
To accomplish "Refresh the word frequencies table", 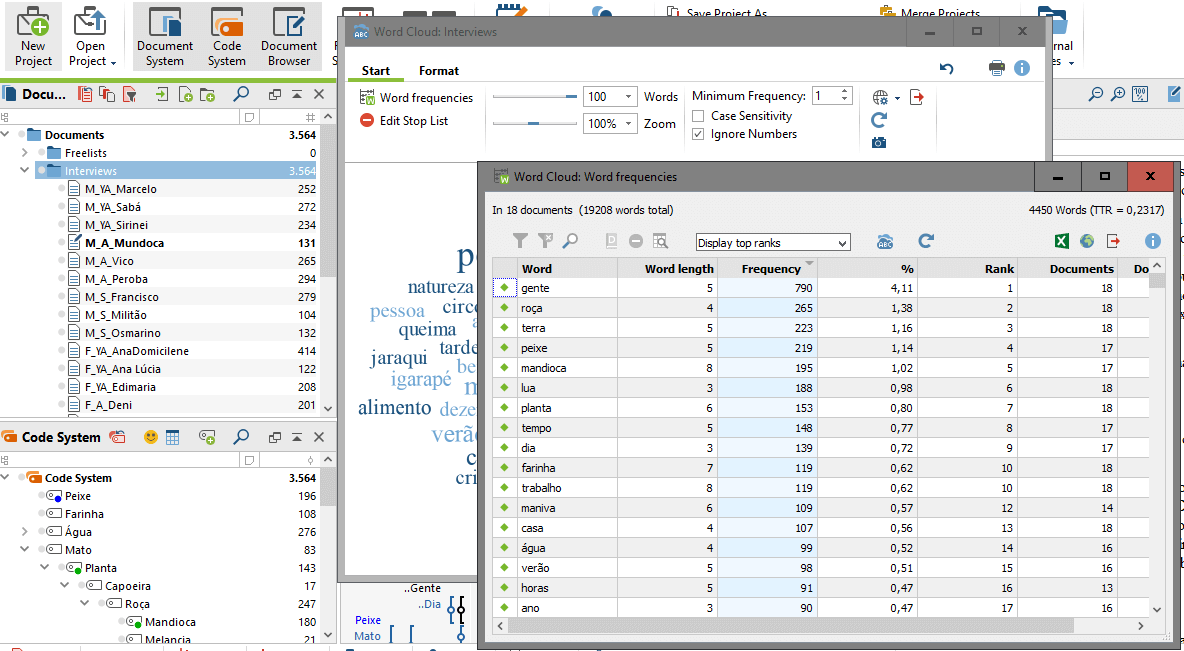I will click(x=926, y=241).
